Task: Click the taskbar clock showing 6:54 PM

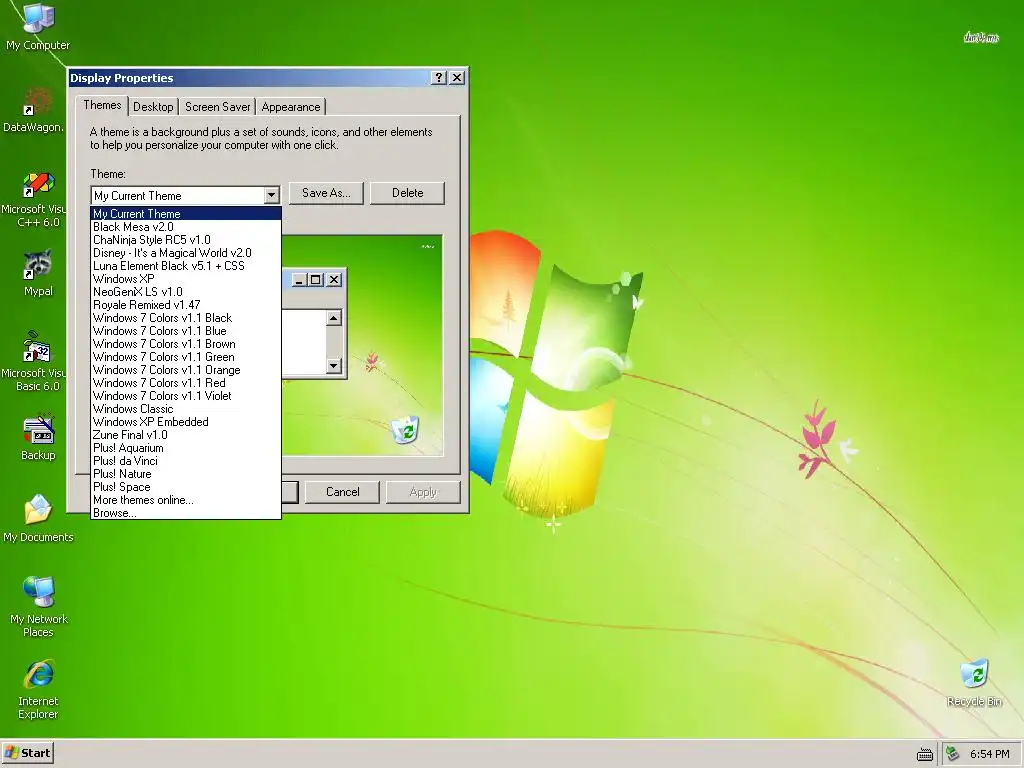Action: (989, 754)
